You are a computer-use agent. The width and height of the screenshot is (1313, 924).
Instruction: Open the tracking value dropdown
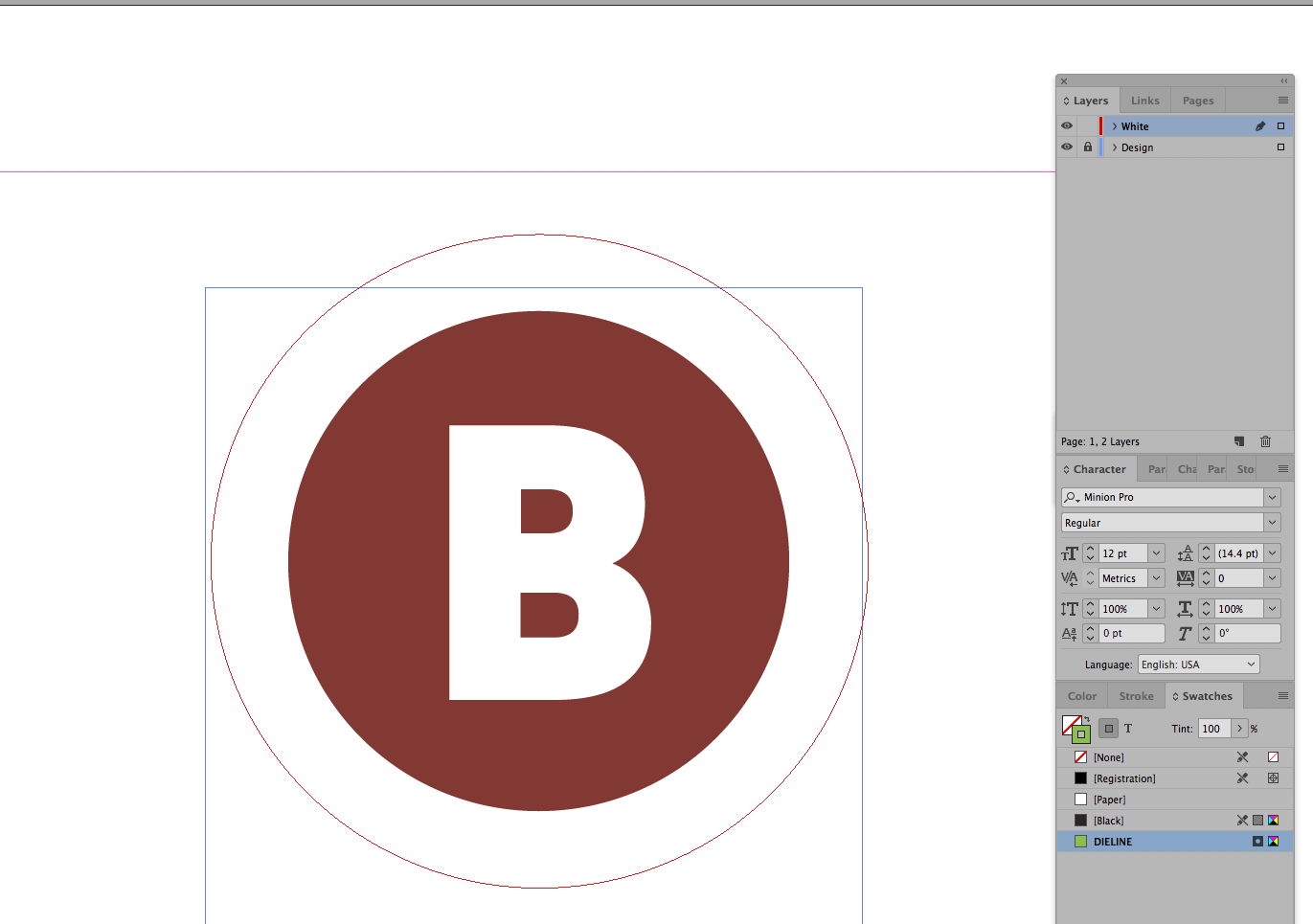click(1273, 578)
